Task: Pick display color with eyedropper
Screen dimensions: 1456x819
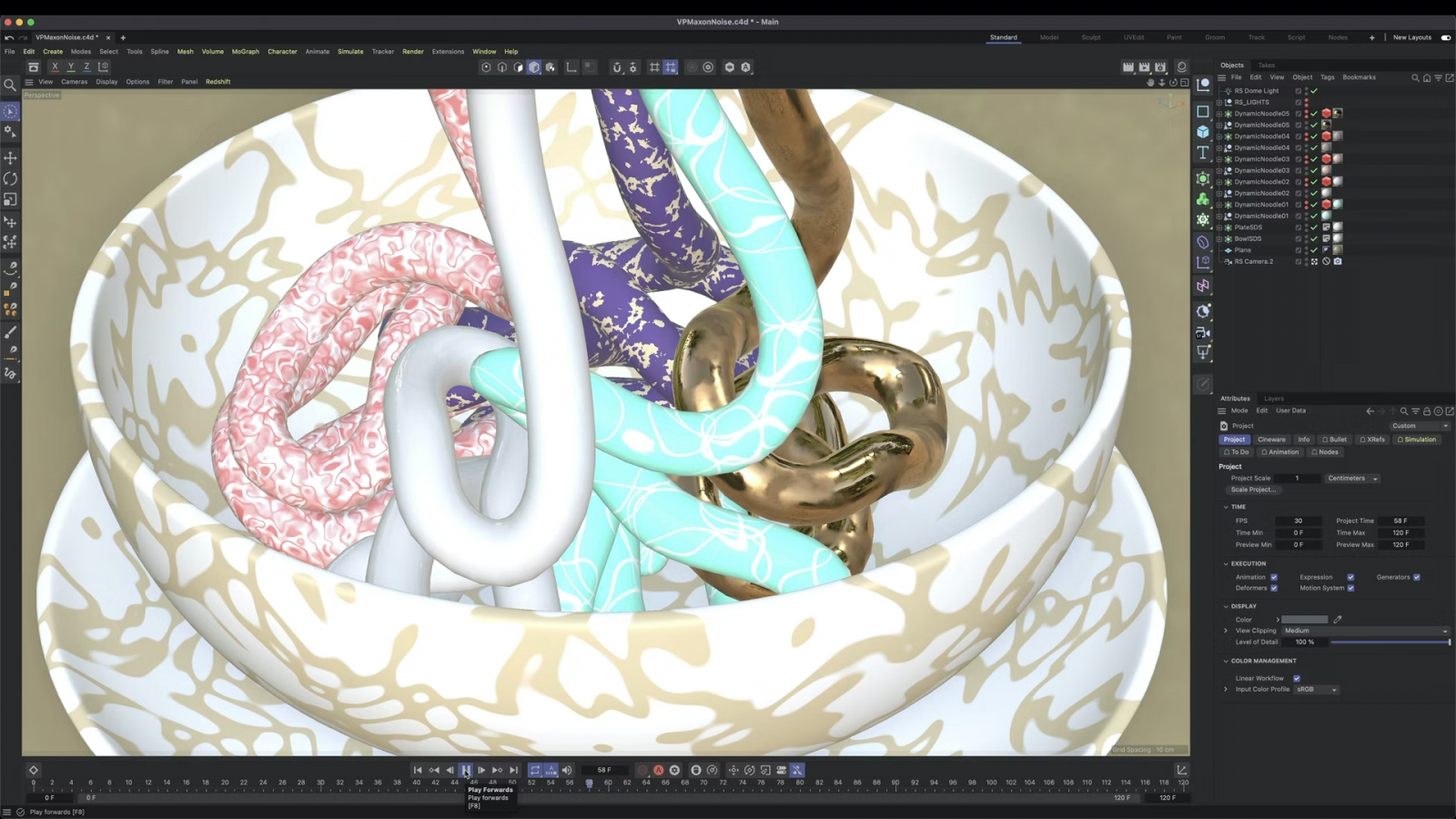Action: (x=1338, y=620)
